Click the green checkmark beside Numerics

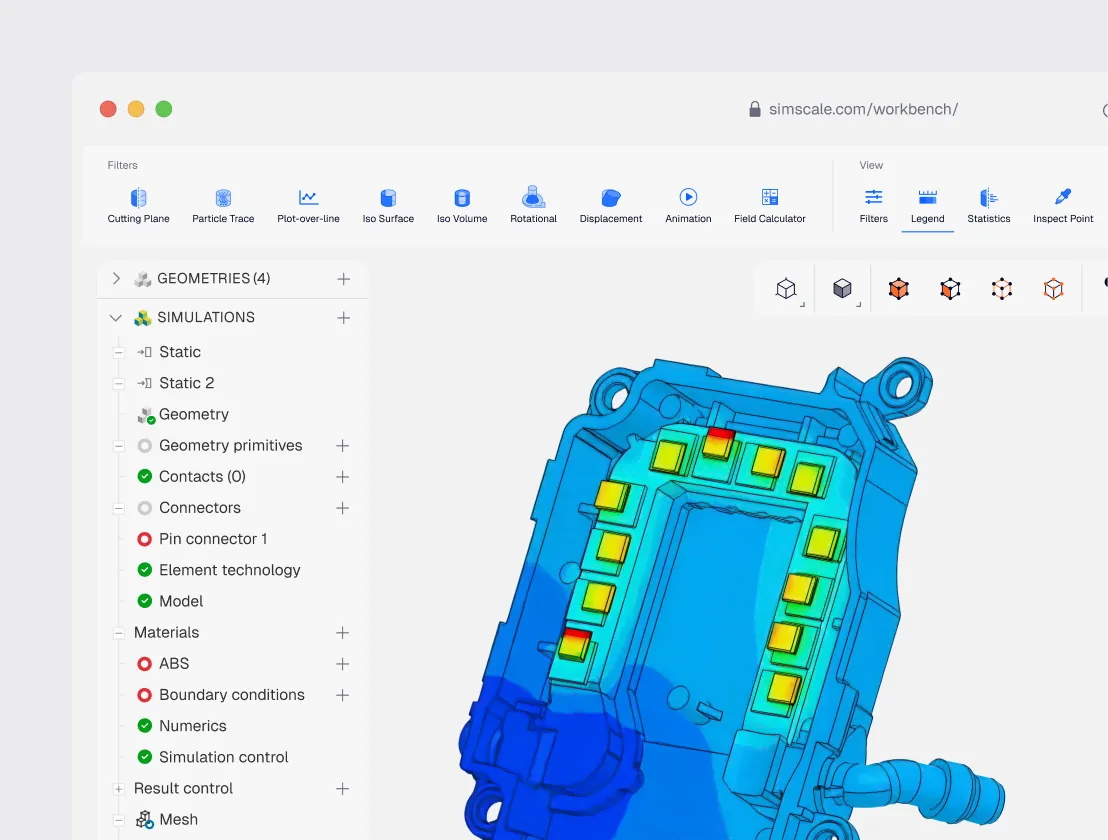coord(144,726)
